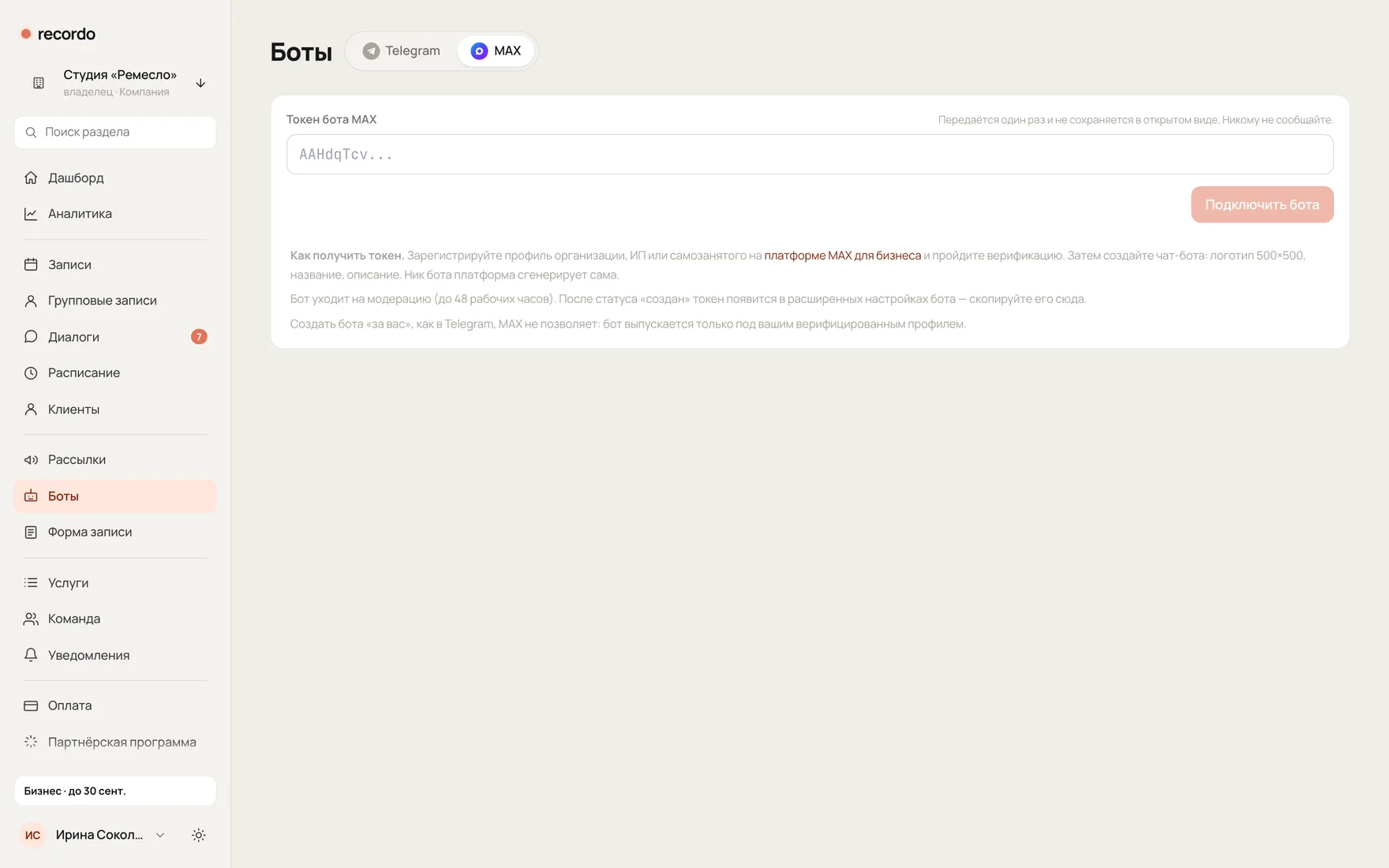
Task: Click the Расписание clock icon
Action: 31,373
